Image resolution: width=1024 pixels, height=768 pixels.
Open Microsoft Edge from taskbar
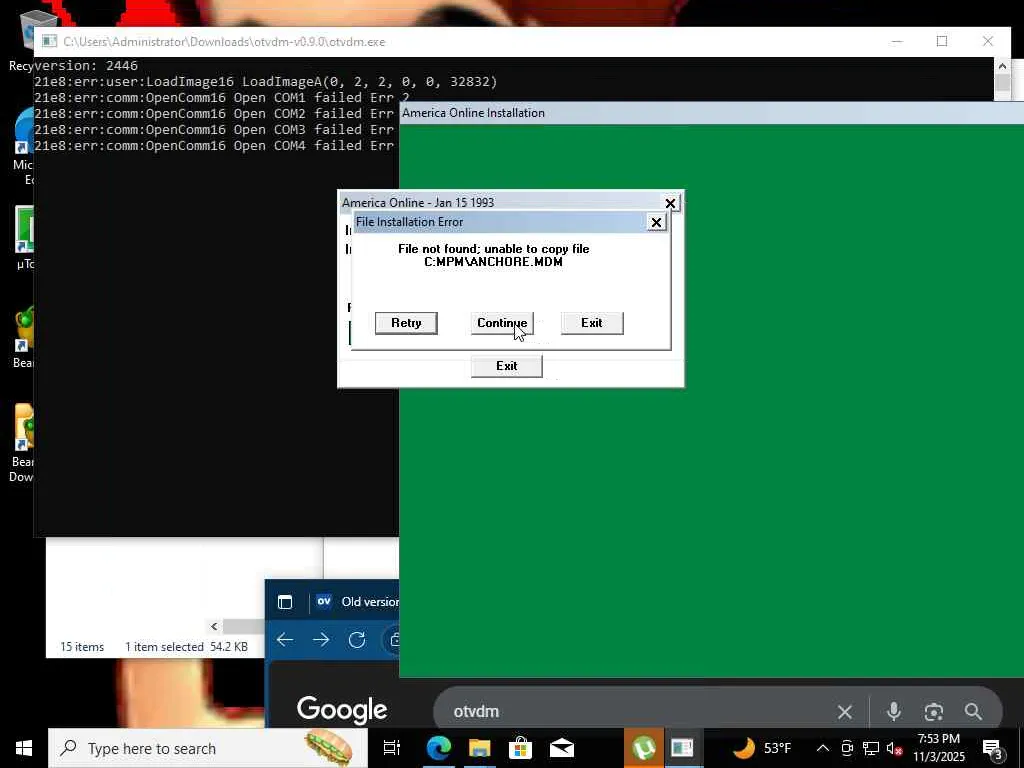click(438, 748)
